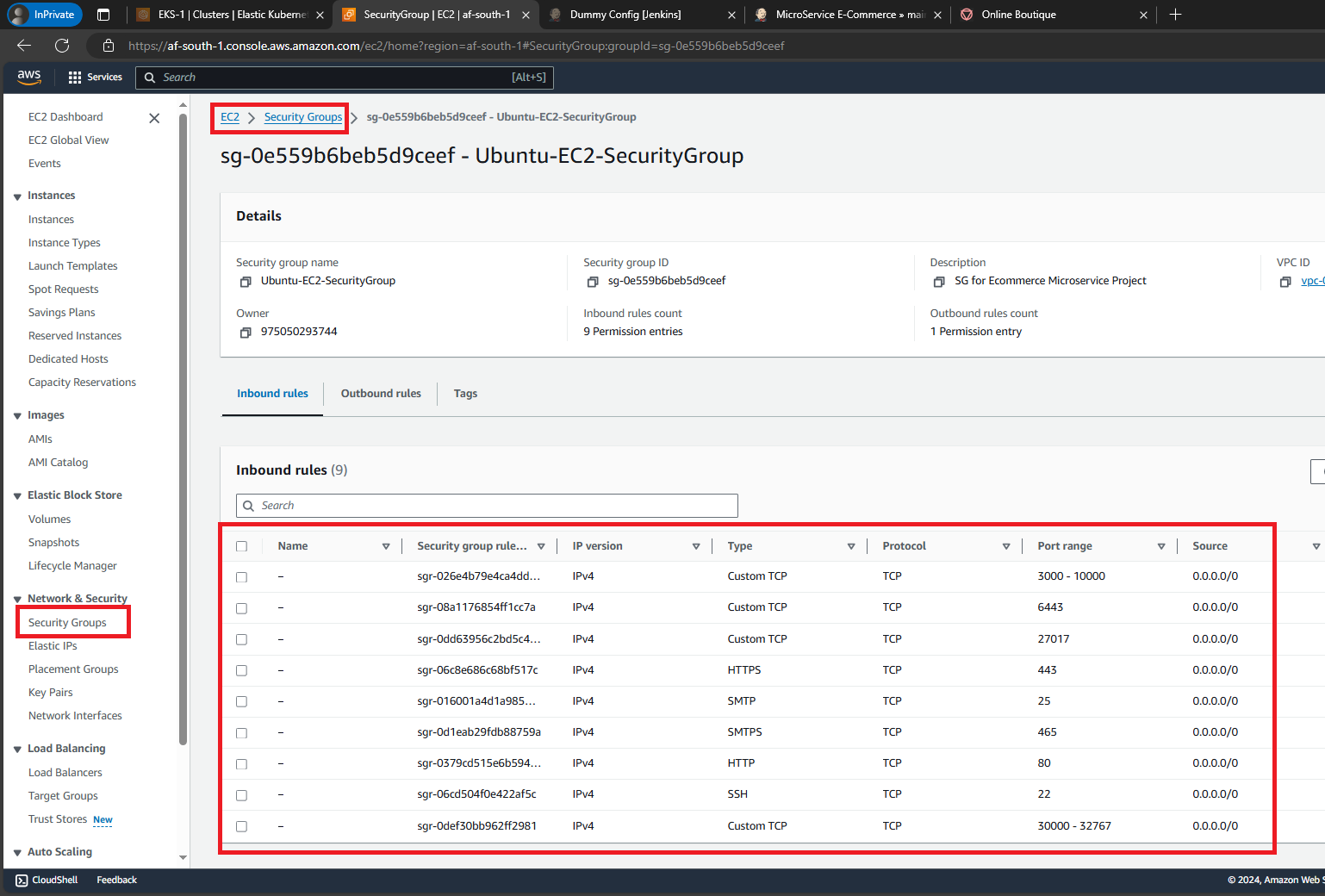Copy the description text
Viewport: 1325px width, 896px height.
(939, 282)
